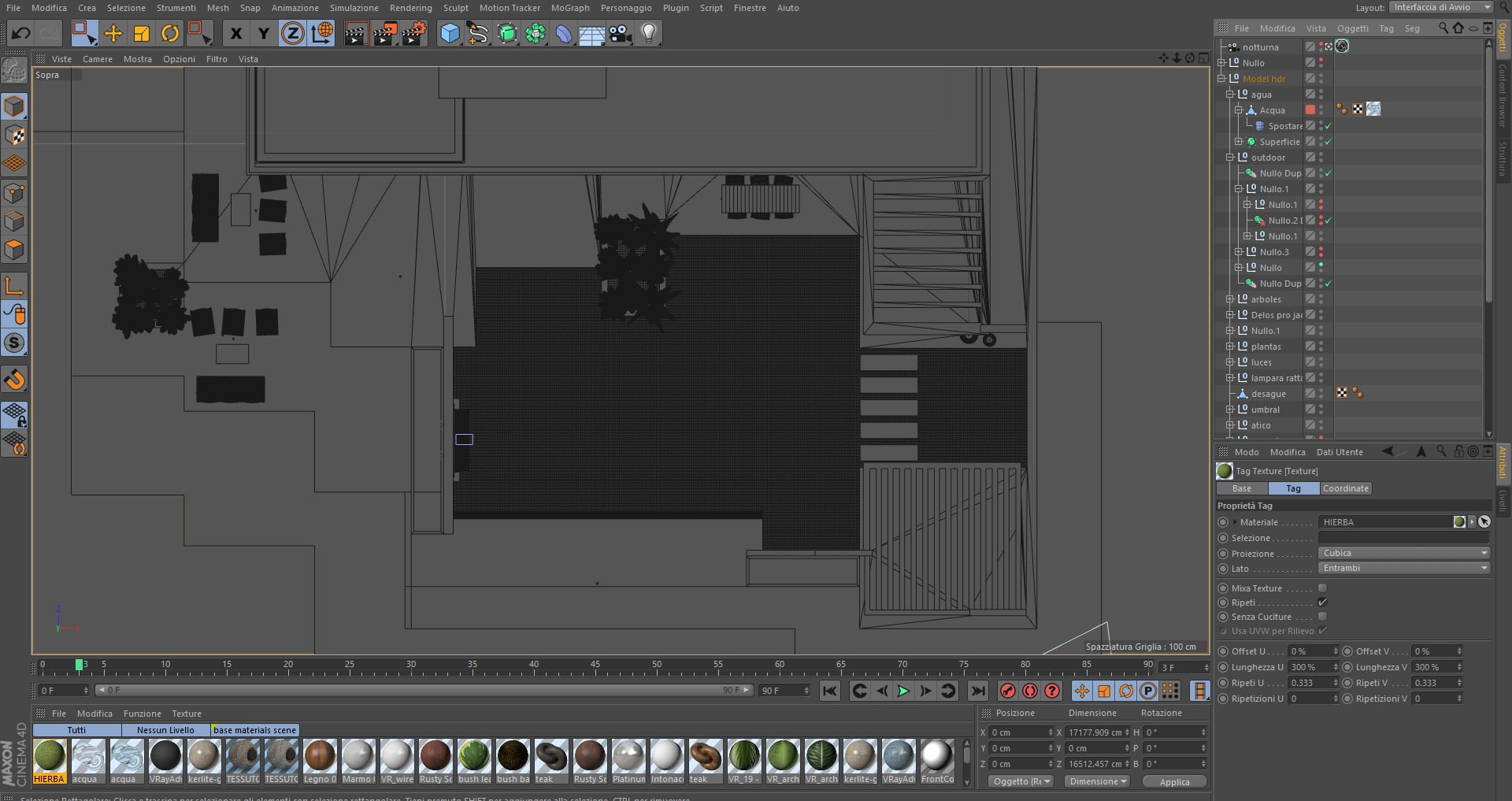Click the Make Editable icon

pyautogui.click(x=14, y=71)
